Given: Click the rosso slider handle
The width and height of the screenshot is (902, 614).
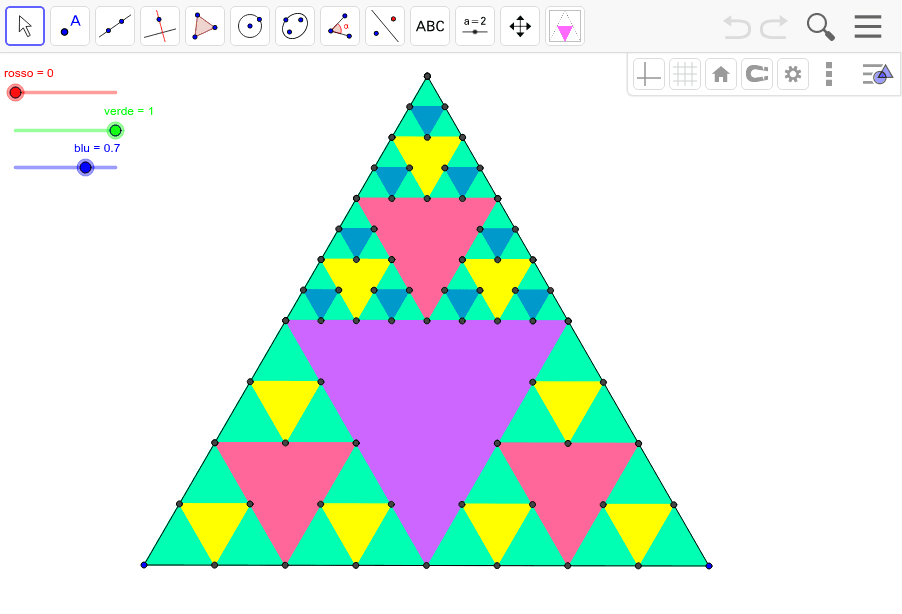Looking at the screenshot, I should click(x=16, y=92).
